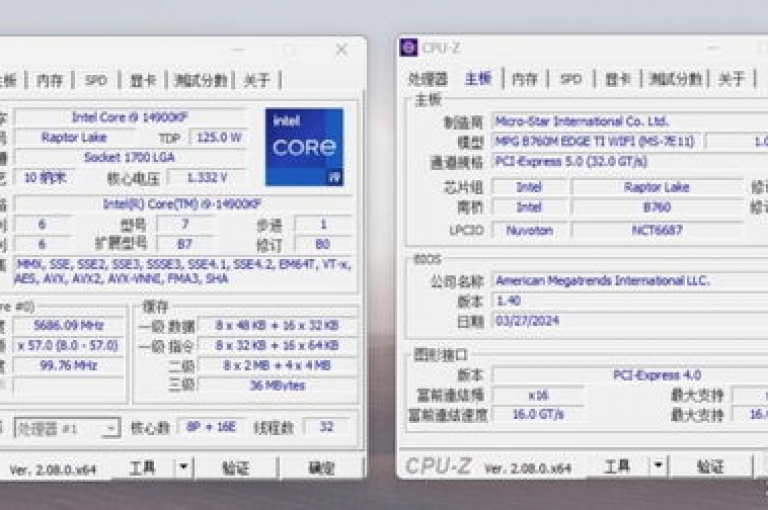
Task: Click the 8 x 48 KB + 16 x 32 KB cache value
Action: pyautogui.click(x=277, y=326)
